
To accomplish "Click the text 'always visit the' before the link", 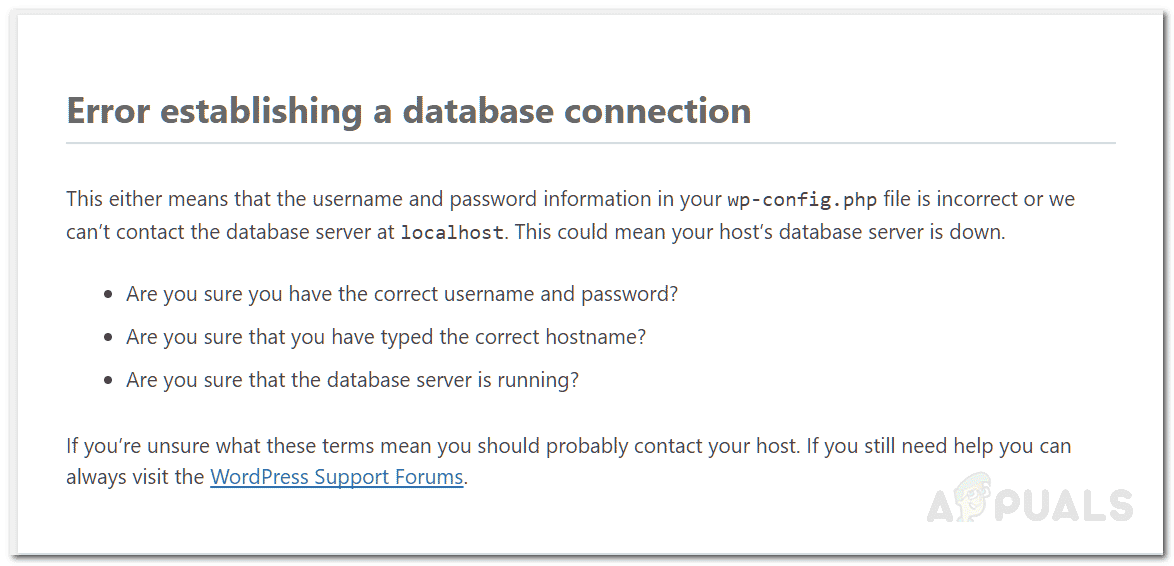I will (136, 477).
